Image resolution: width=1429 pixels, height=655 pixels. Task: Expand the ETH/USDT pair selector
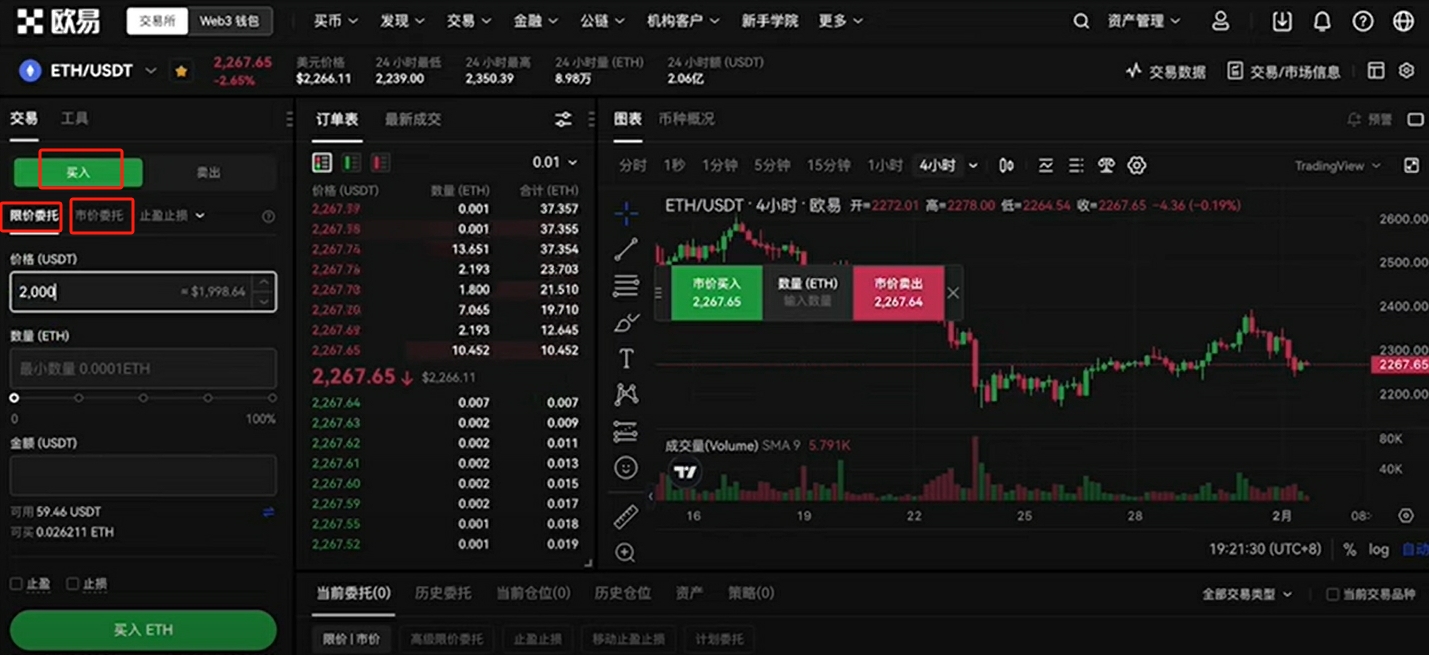pos(151,71)
